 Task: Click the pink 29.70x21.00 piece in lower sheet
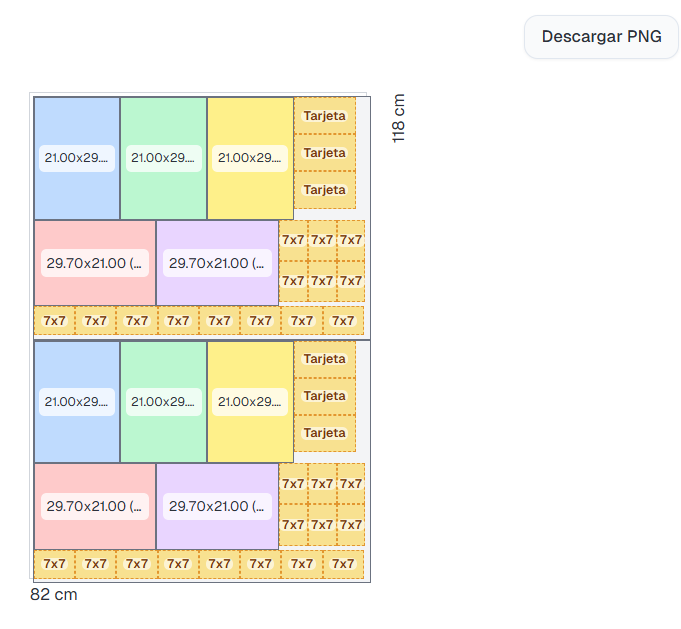(95, 506)
